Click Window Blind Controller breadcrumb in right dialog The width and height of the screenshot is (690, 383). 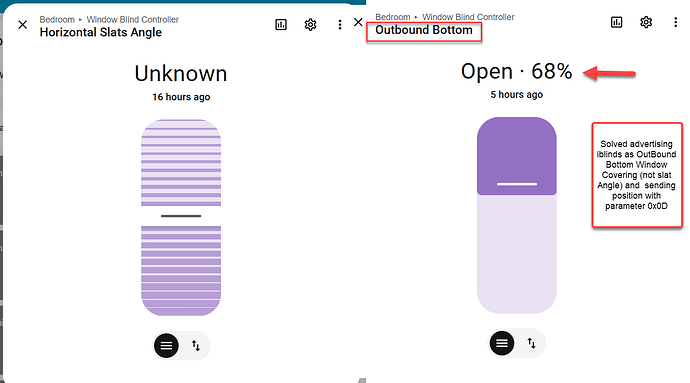(468, 17)
